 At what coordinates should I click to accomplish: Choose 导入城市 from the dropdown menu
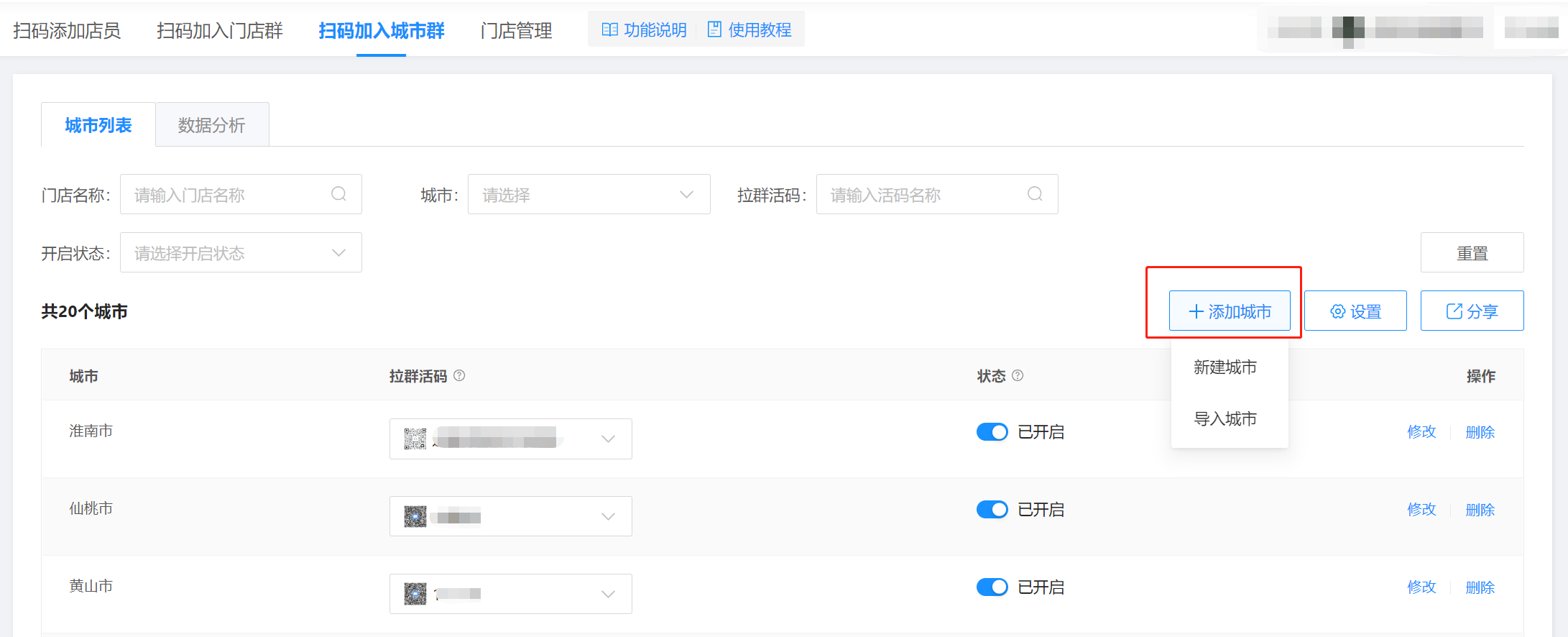pos(1225,419)
